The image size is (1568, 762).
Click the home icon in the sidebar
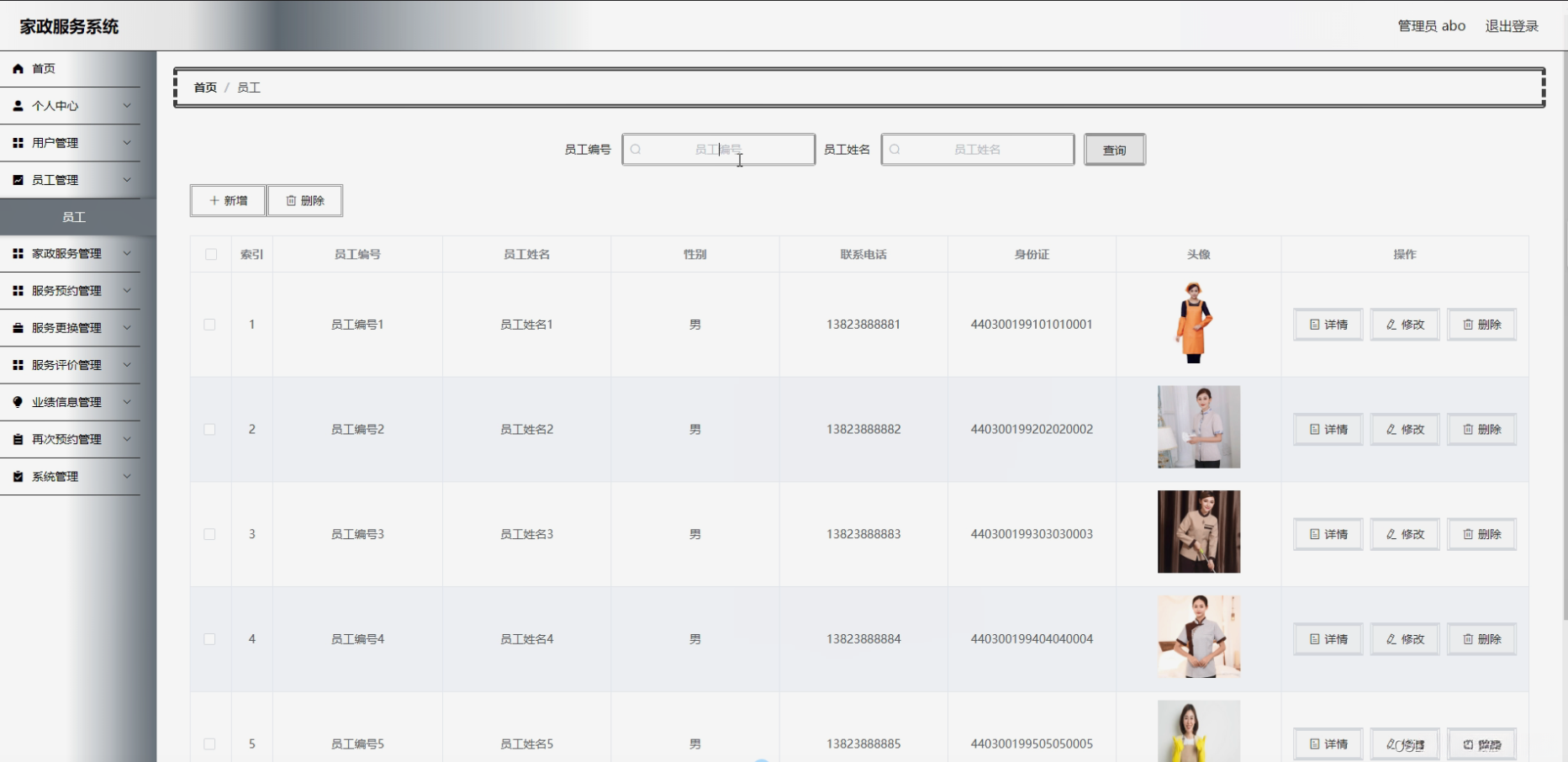click(x=18, y=69)
